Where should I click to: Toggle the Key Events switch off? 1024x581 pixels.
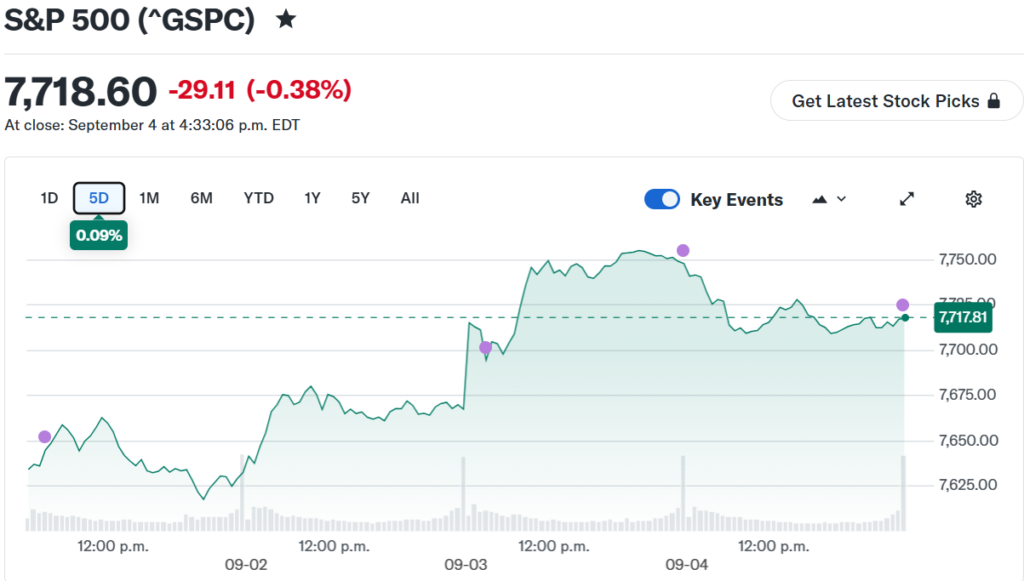pyautogui.click(x=662, y=199)
